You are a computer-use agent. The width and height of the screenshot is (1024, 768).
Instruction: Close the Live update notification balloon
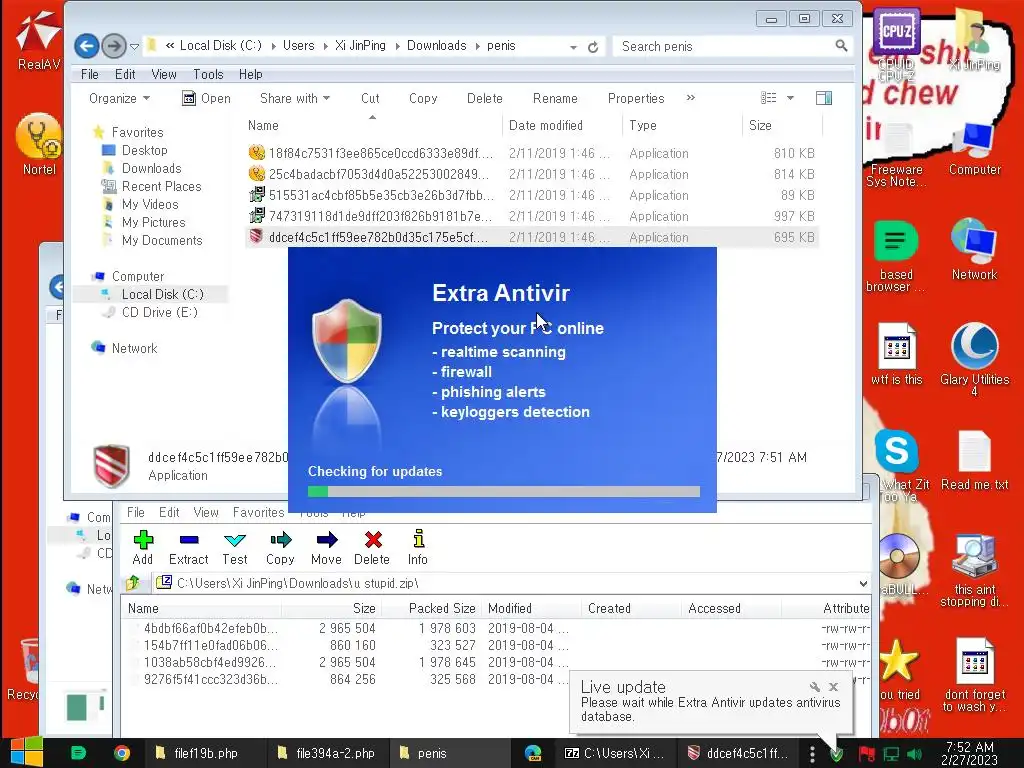pyautogui.click(x=833, y=686)
